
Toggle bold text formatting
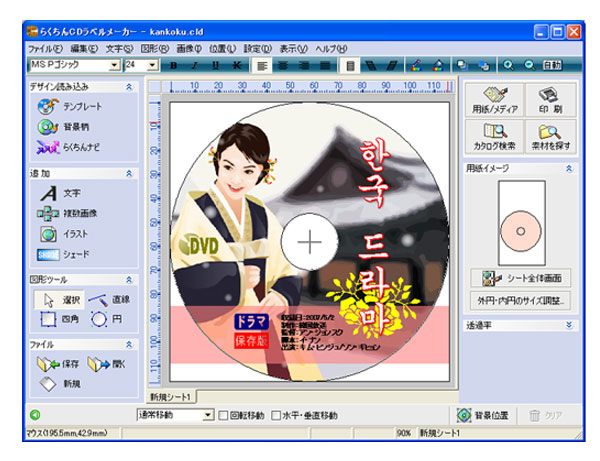173,65
